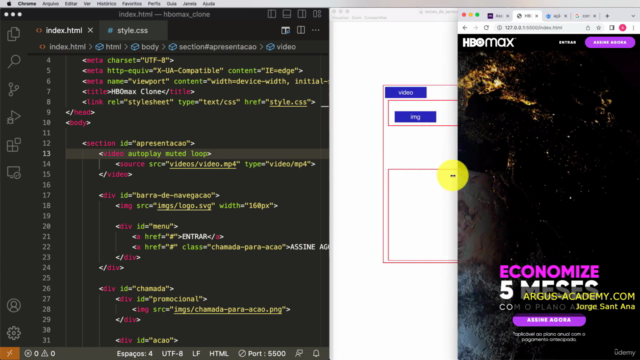This screenshot has height=360, width=640.
Task: Open the Chrome three-dot menu
Action: [x=633, y=28]
